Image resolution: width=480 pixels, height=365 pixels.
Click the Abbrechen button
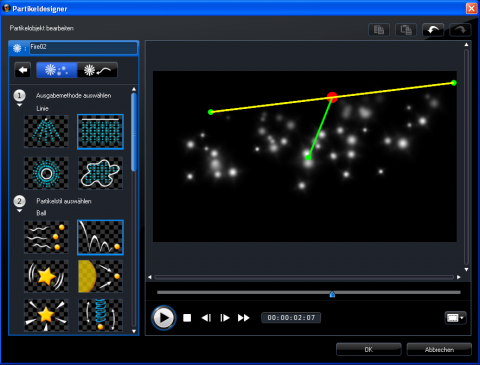(x=439, y=349)
